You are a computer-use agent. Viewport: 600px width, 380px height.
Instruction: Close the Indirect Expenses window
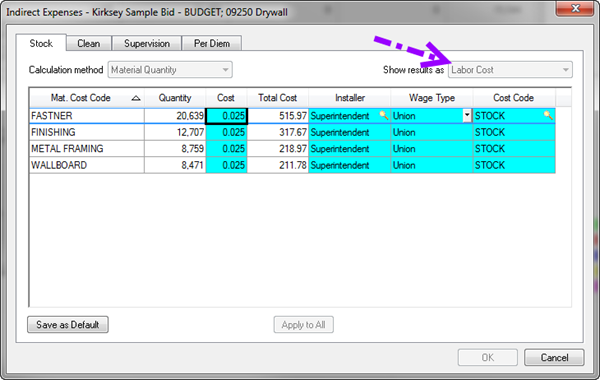pos(575,8)
